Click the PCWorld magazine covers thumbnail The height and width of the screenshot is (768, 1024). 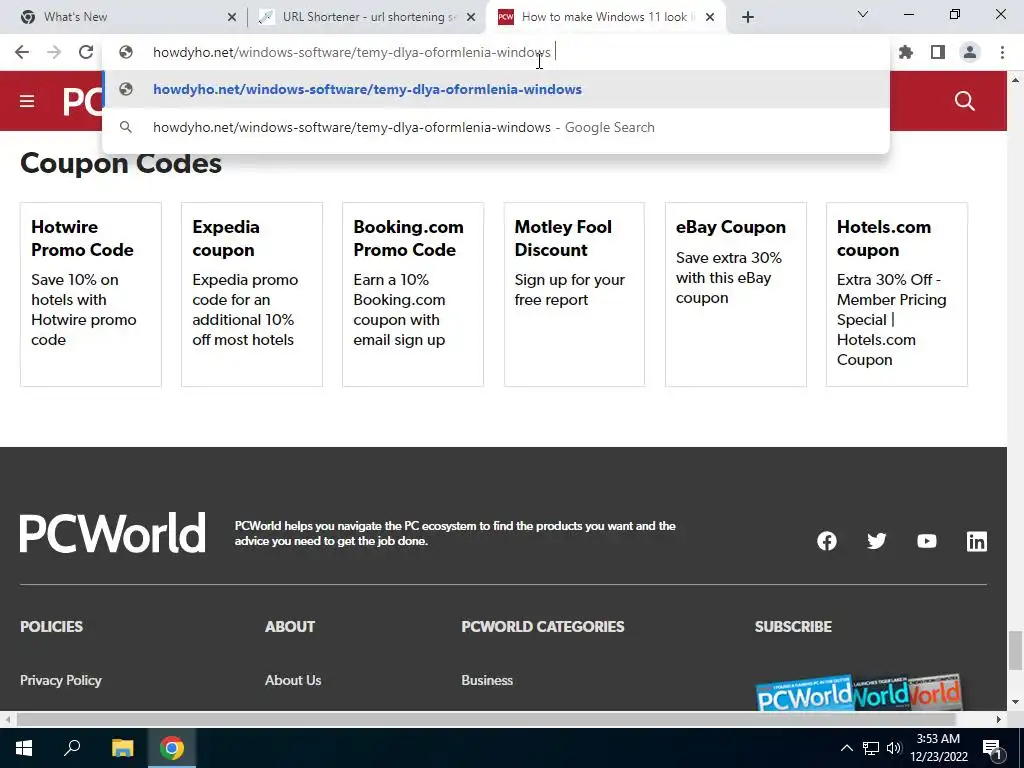coord(859,693)
